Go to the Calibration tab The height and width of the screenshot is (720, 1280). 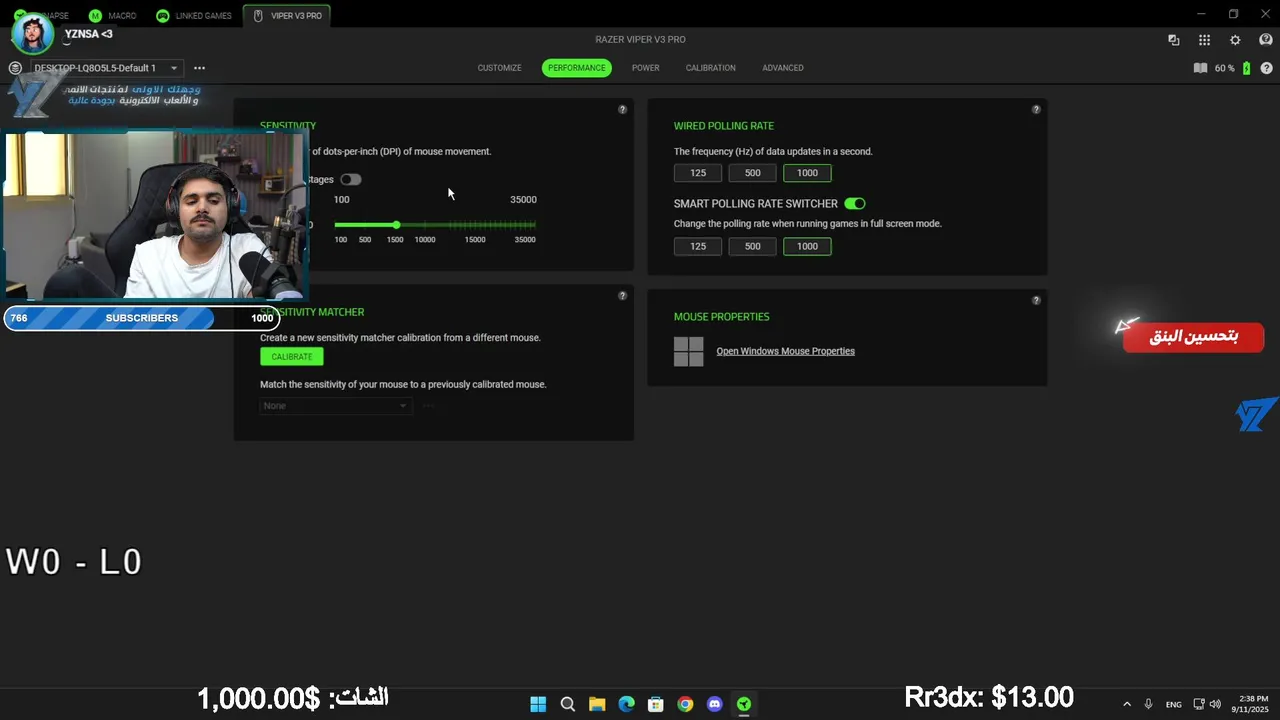710,68
